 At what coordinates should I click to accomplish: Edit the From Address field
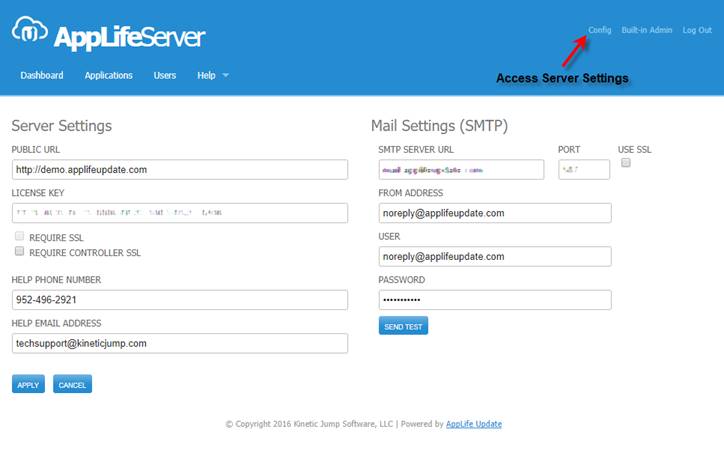tap(495, 213)
